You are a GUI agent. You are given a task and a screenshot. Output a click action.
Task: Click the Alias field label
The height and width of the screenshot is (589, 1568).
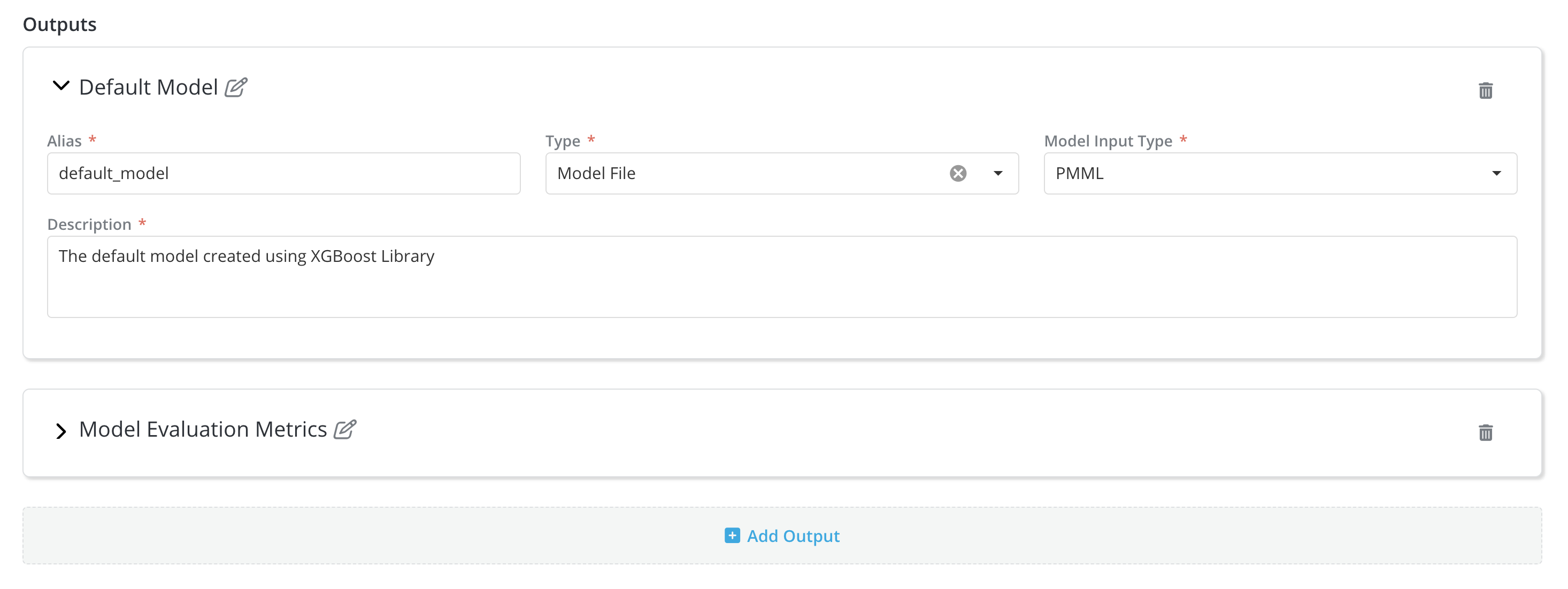click(64, 141)
